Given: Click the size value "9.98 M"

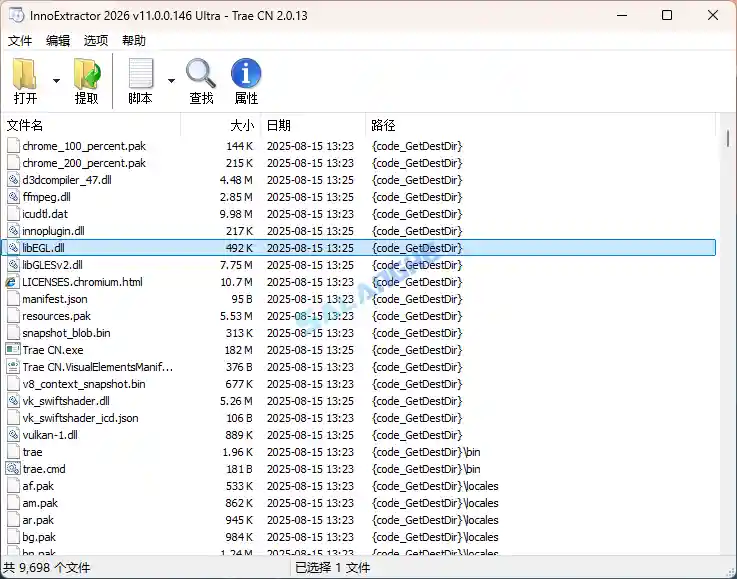Looking at the screenshot, I should point(236,214).
